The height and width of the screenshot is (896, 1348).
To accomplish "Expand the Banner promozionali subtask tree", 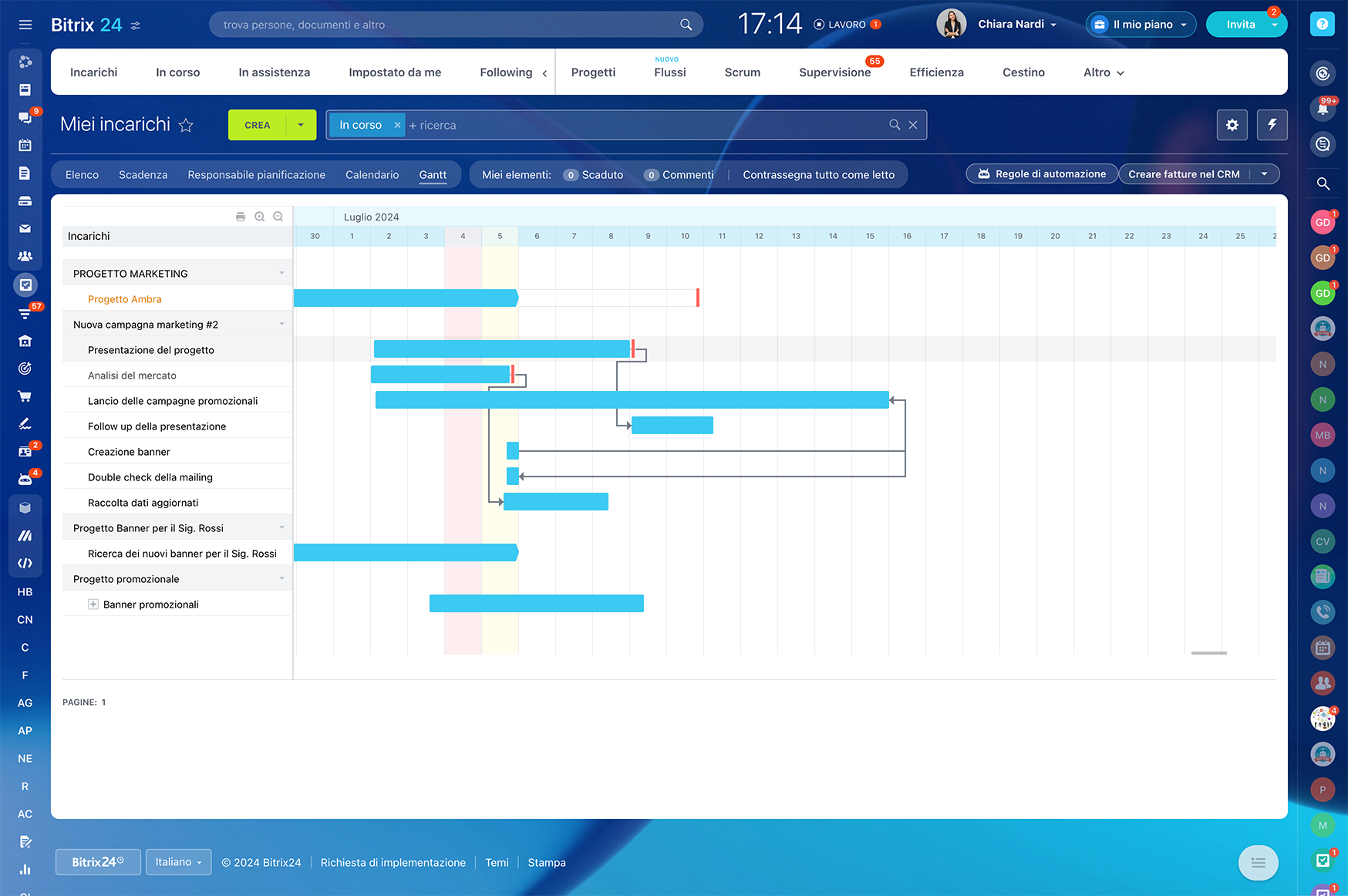I will [x=93, y=605].
